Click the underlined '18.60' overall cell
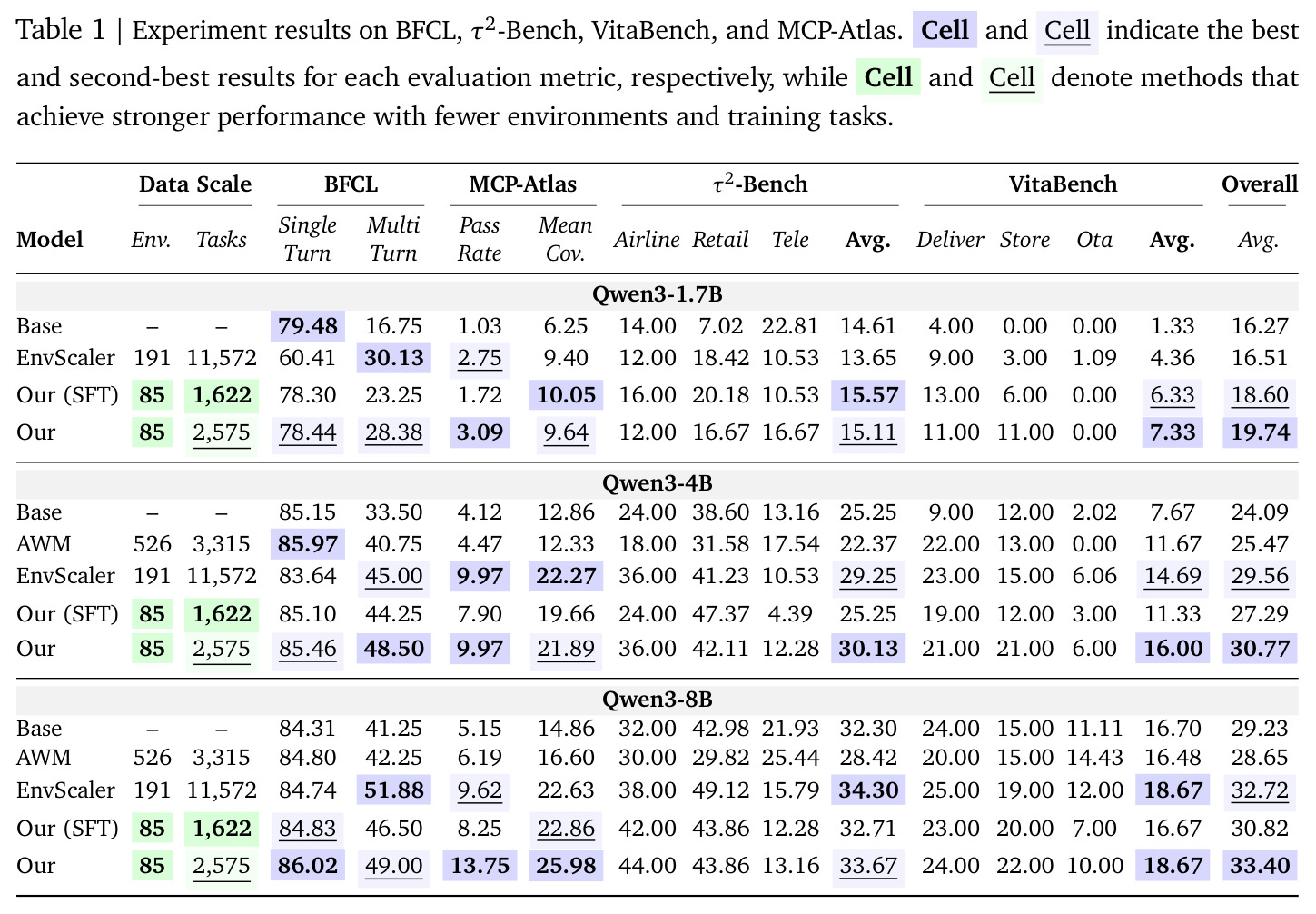This screenshot has height=914, width=1316. 1260,395
